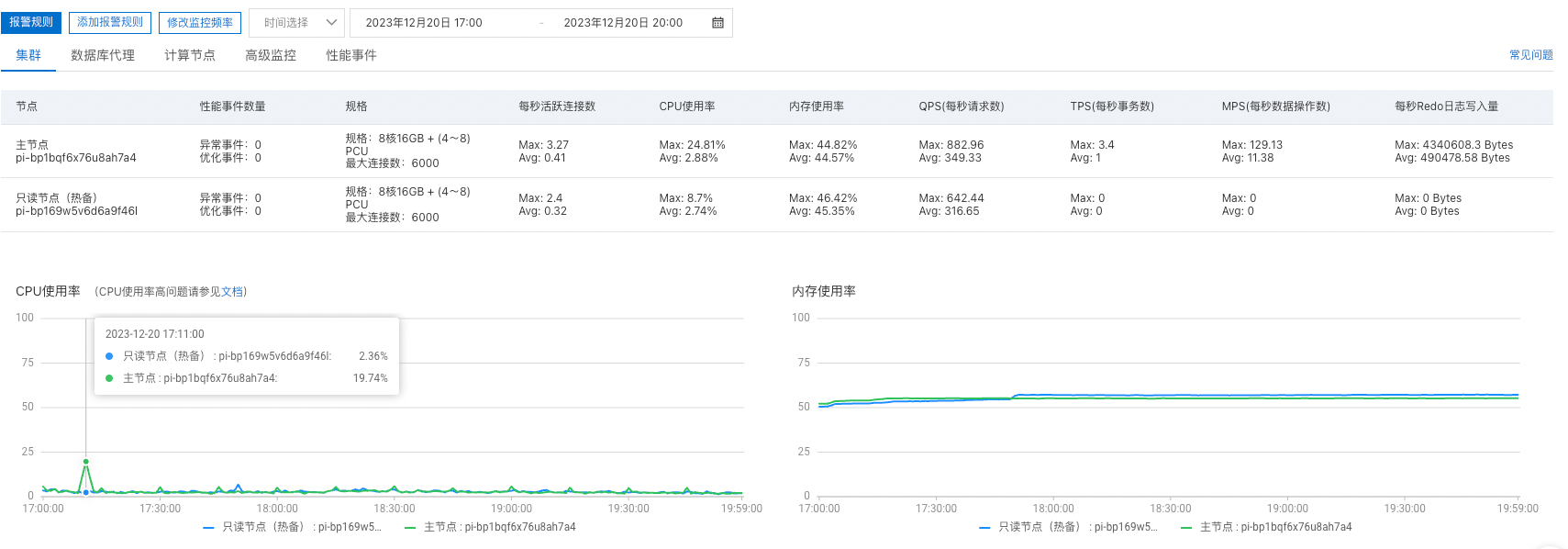Click Max: 3.27 active connections value
Viewport: 1568px width, 549px height.
(x=543, y=145)
